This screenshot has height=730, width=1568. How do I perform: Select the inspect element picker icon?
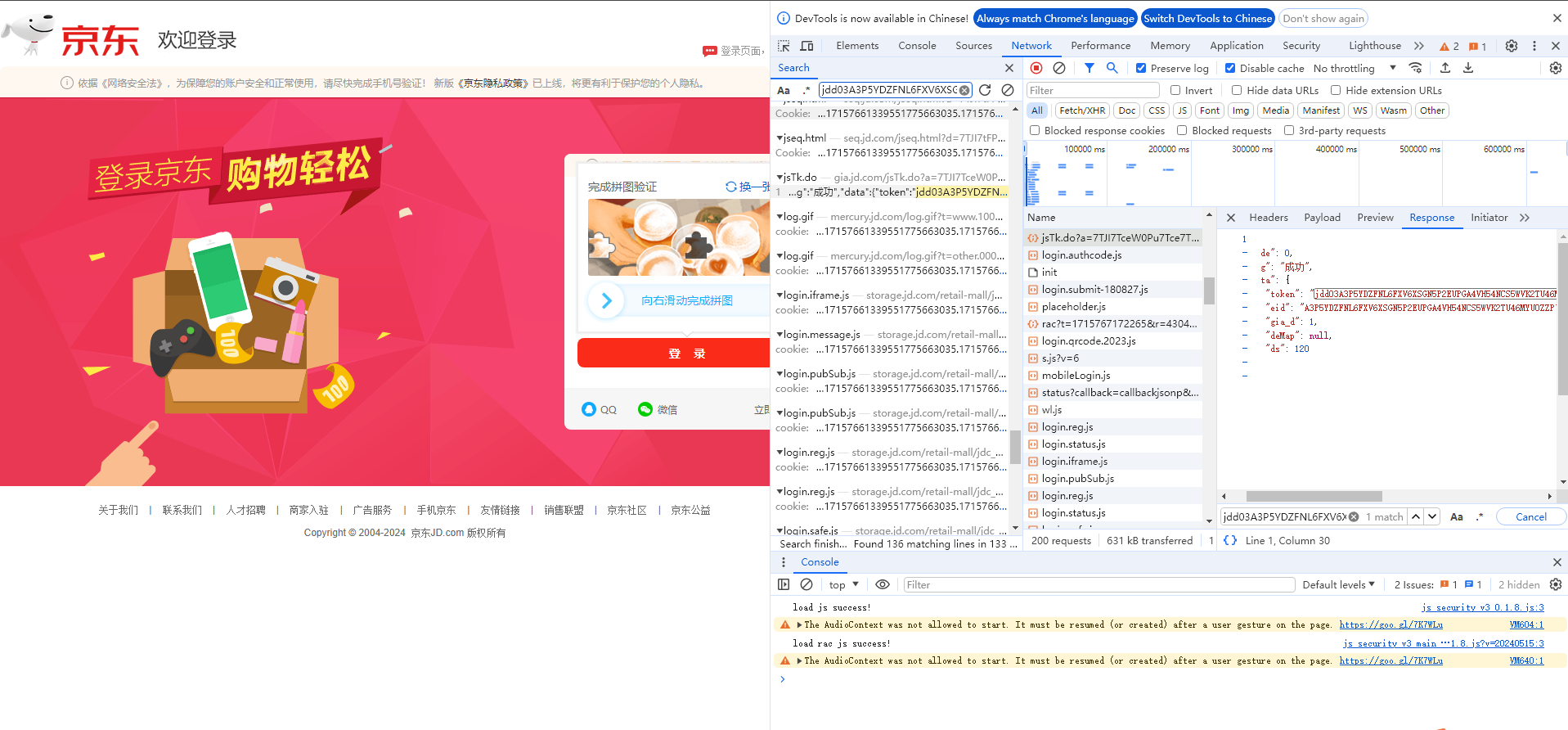point(784,46)
